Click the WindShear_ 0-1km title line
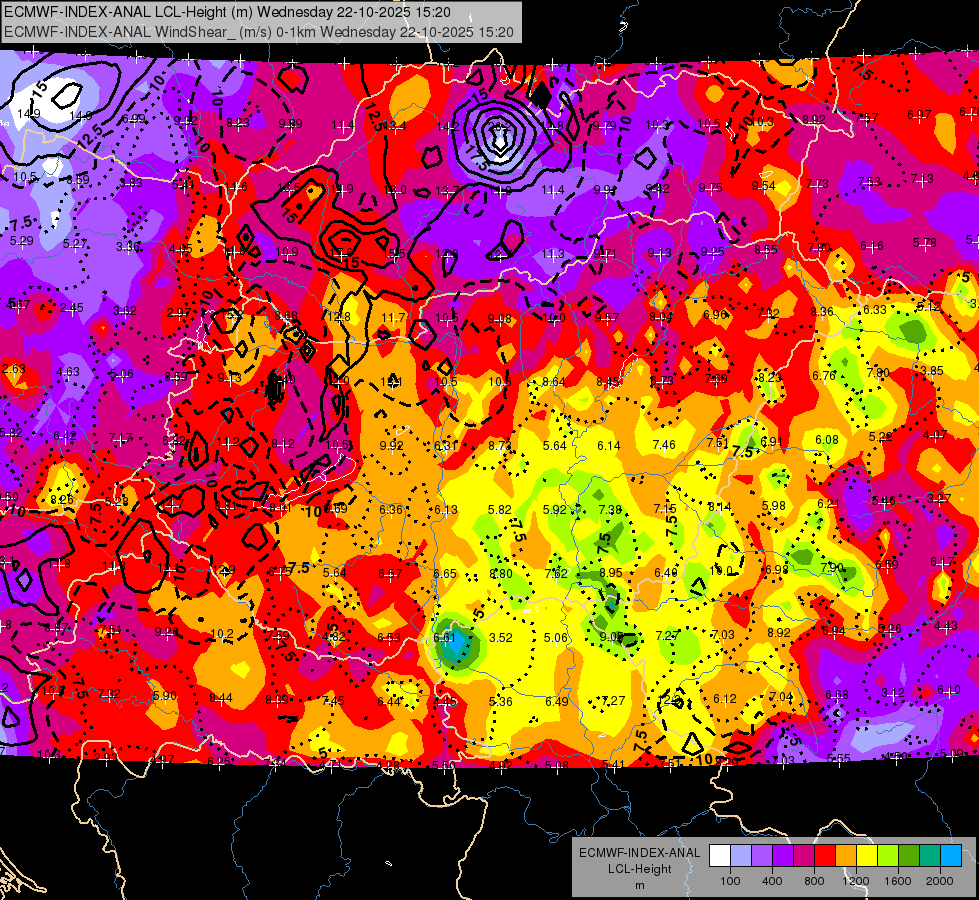Image resolution: width=979 pixels, height=900 pixels. tap(258, 32)
